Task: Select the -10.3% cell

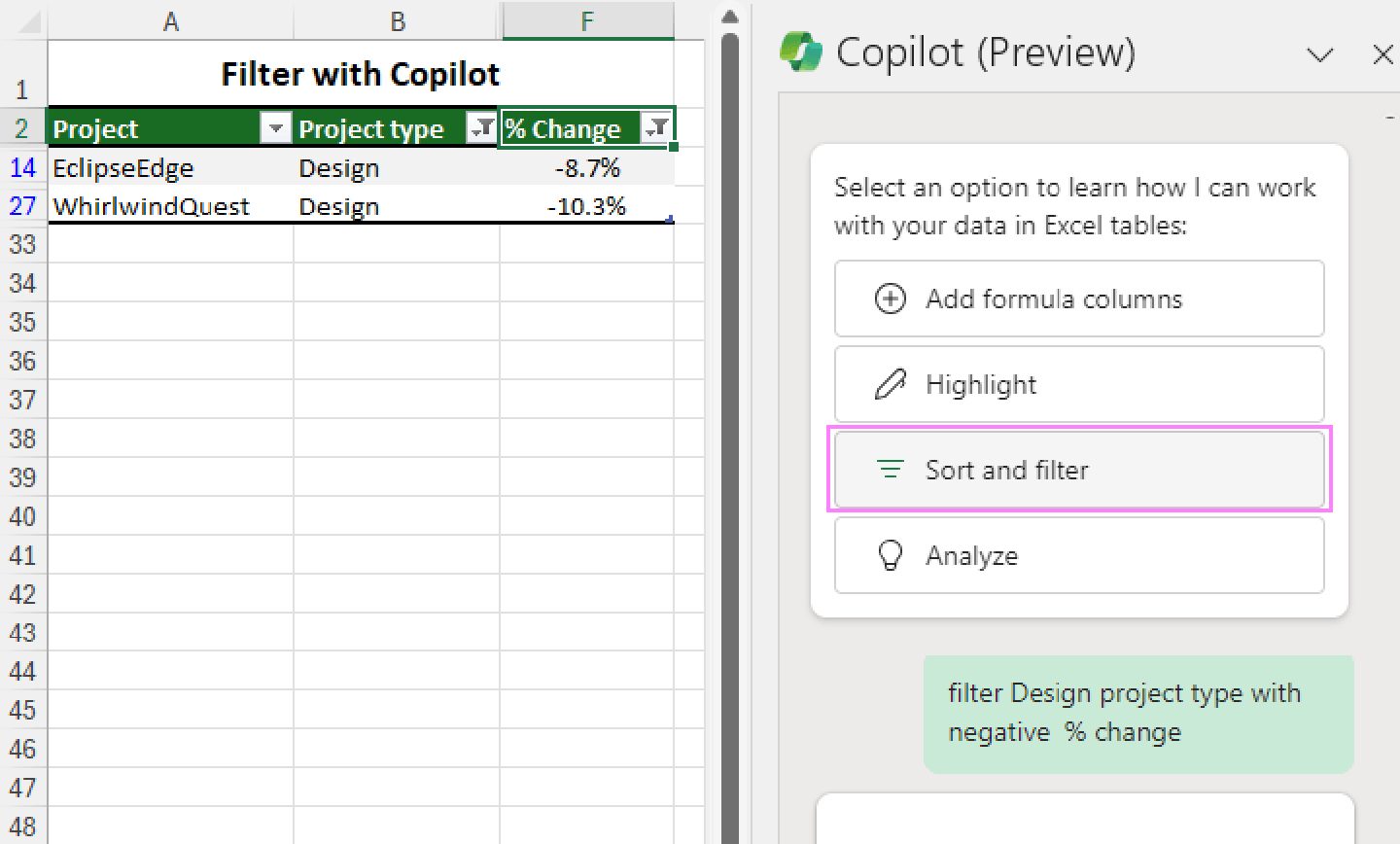Action: click(x=587, y=206)
